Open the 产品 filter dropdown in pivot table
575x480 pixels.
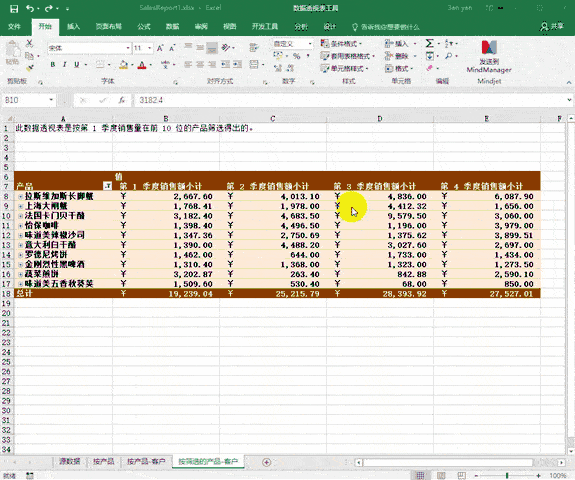(107, 186)
